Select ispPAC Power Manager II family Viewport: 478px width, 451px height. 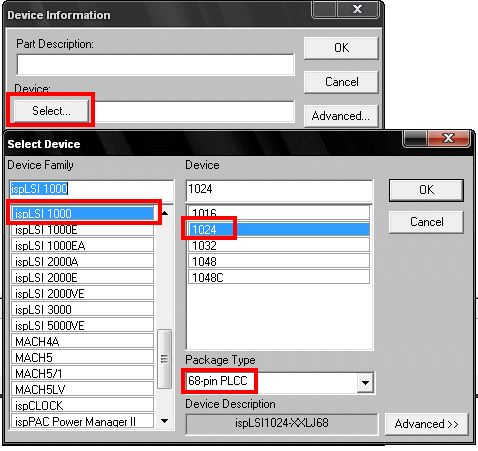tap(83, 421)
